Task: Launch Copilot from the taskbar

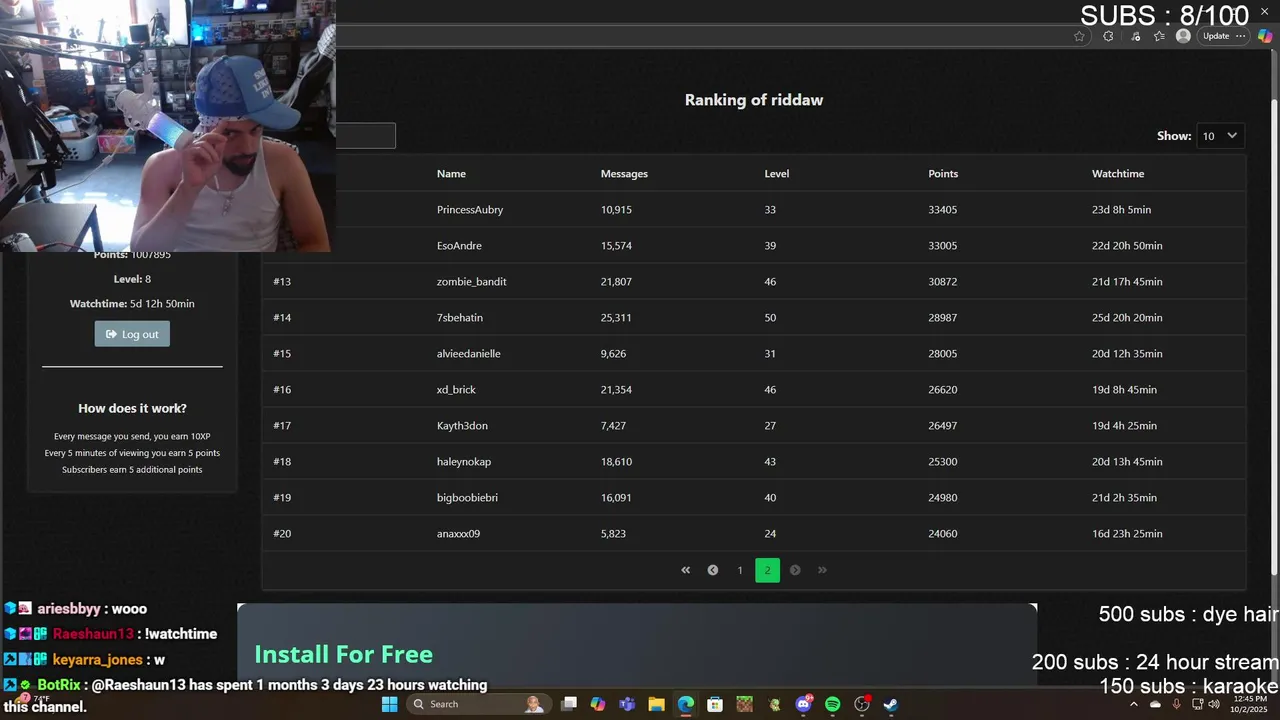Action: (x=598, y=704)
